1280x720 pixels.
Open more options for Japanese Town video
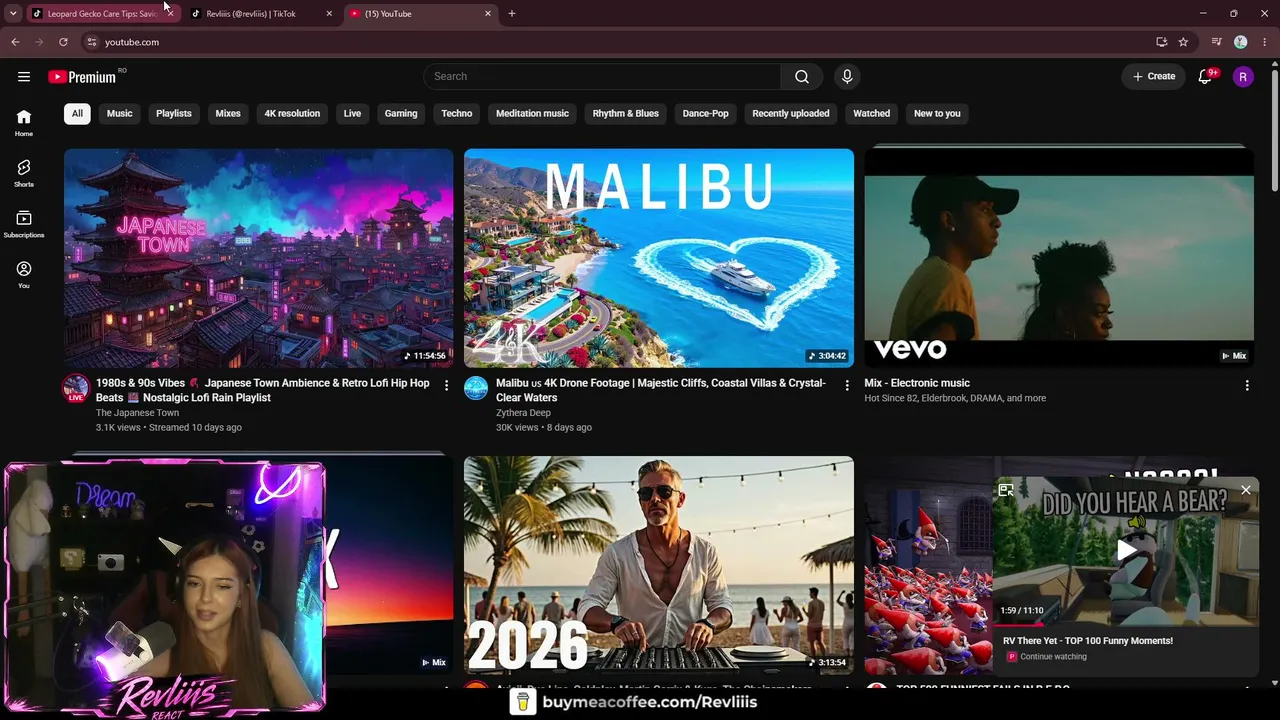click(x=447, y=386)
